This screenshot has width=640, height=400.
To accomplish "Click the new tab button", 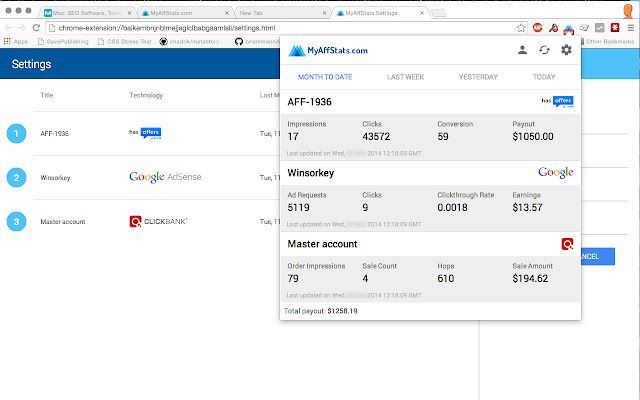I will click(x=439, y=13).
